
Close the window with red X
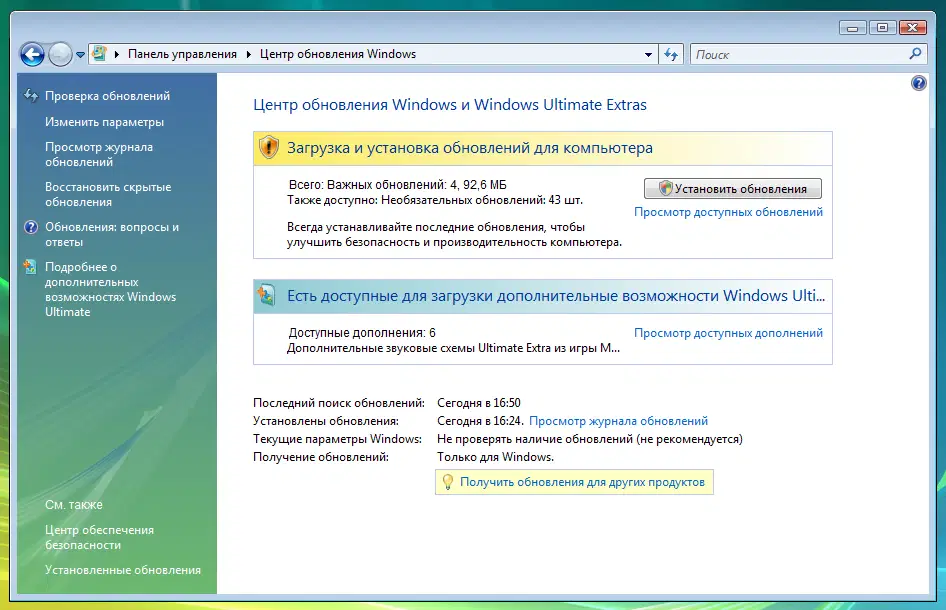912,28
